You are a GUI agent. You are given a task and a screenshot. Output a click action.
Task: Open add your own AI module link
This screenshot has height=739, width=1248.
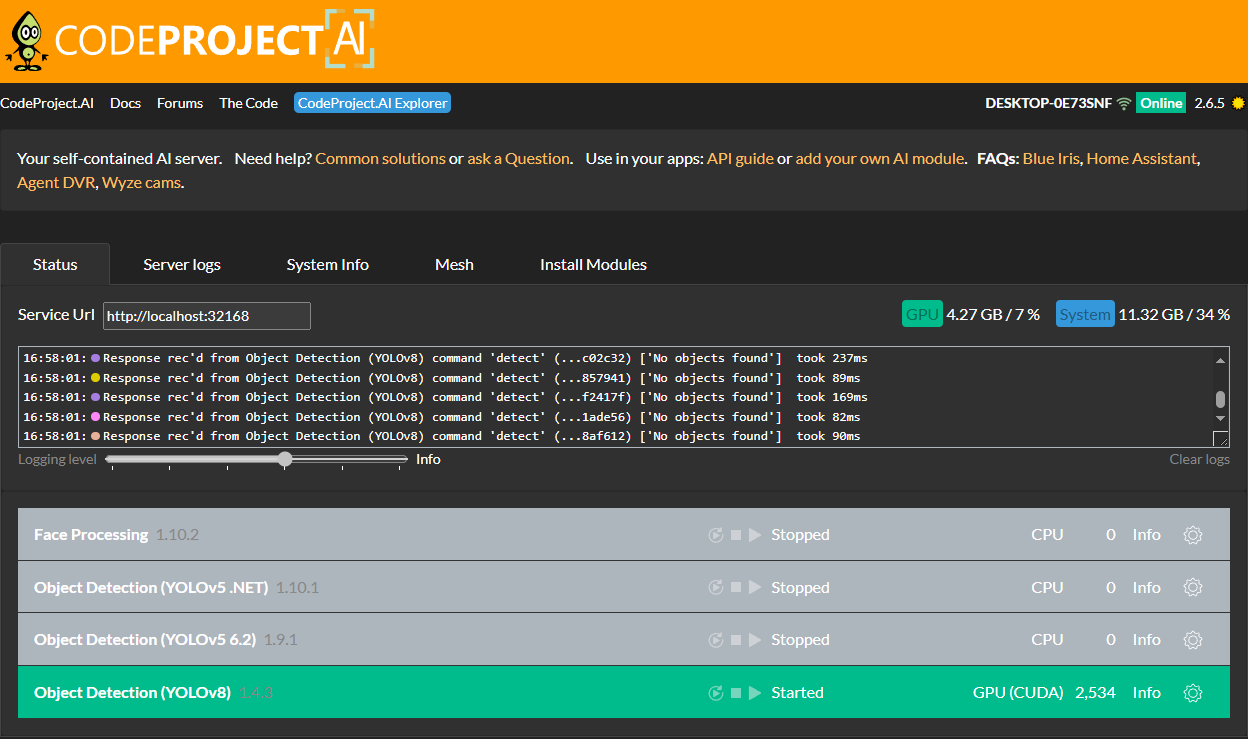pyautogui.click(x=880, y=158)
